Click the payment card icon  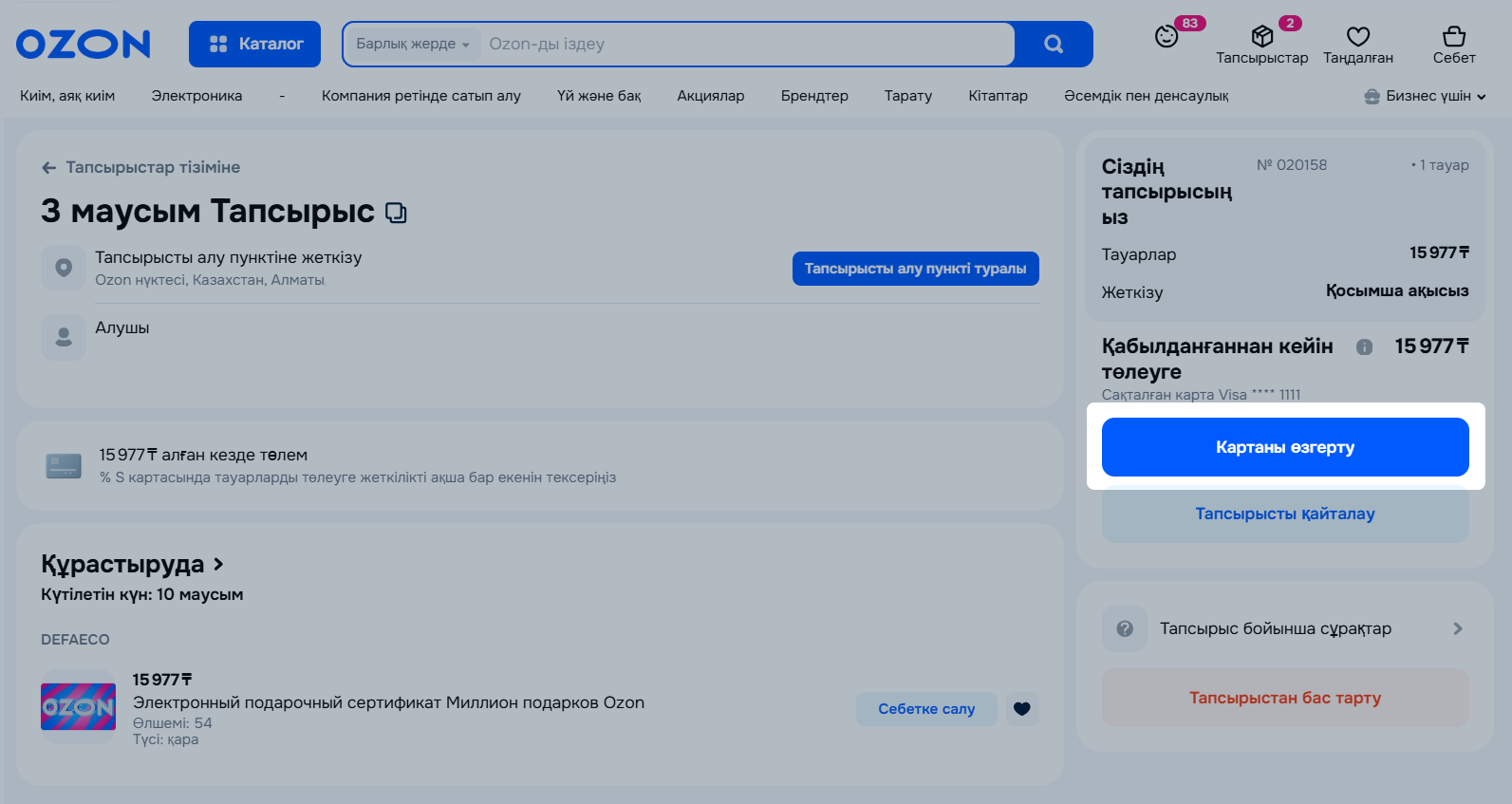64,466
